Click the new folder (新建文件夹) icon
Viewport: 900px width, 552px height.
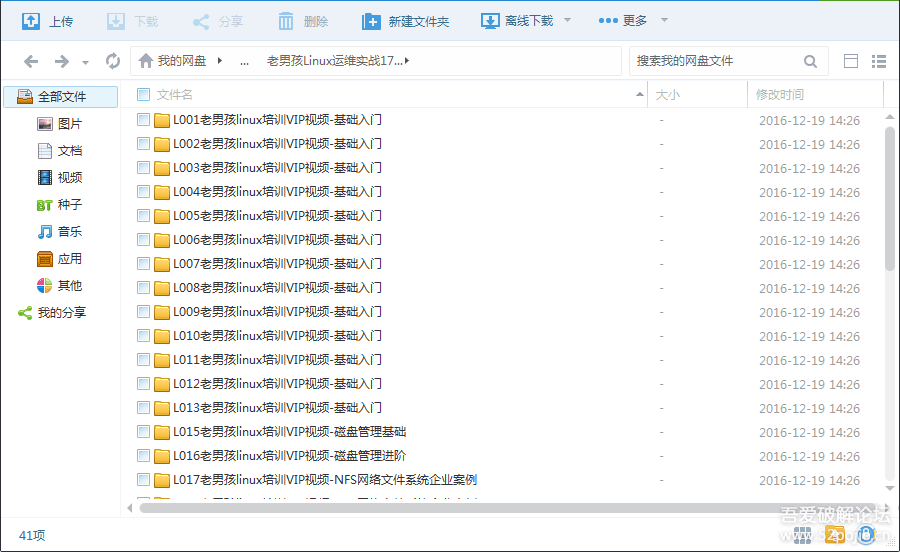coord(371,21)
